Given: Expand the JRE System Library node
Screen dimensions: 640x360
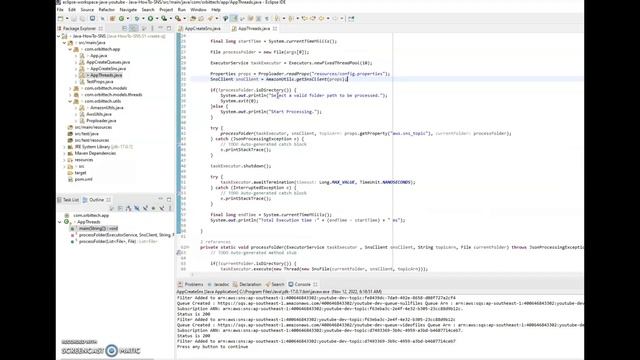Looking at the screenshot, I should [64, 147].
